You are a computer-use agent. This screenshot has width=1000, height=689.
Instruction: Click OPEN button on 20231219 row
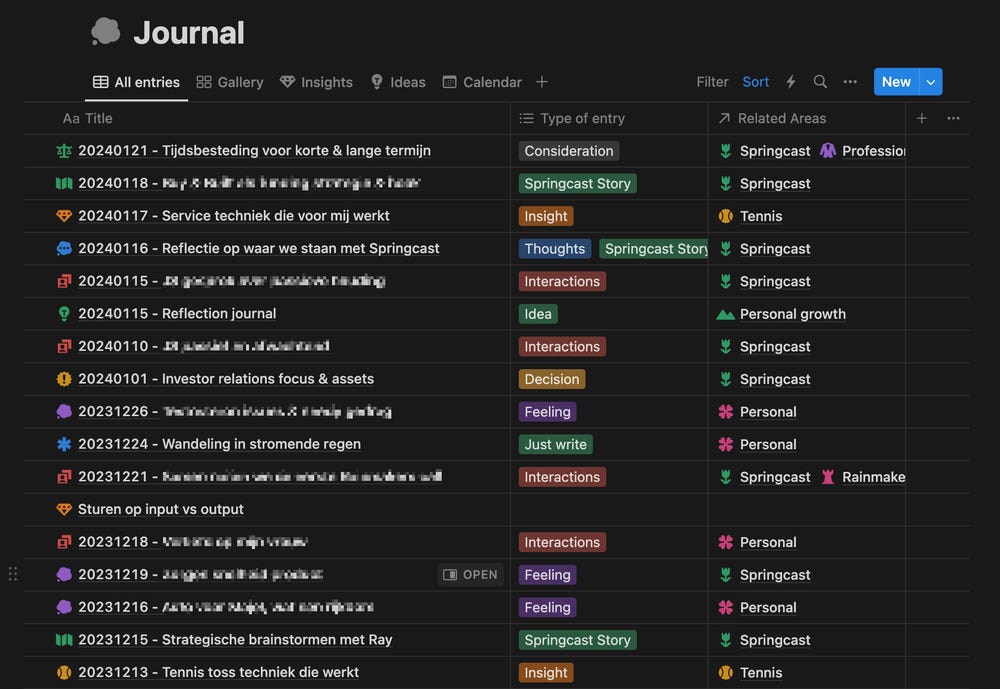click(x=471, y=574)
